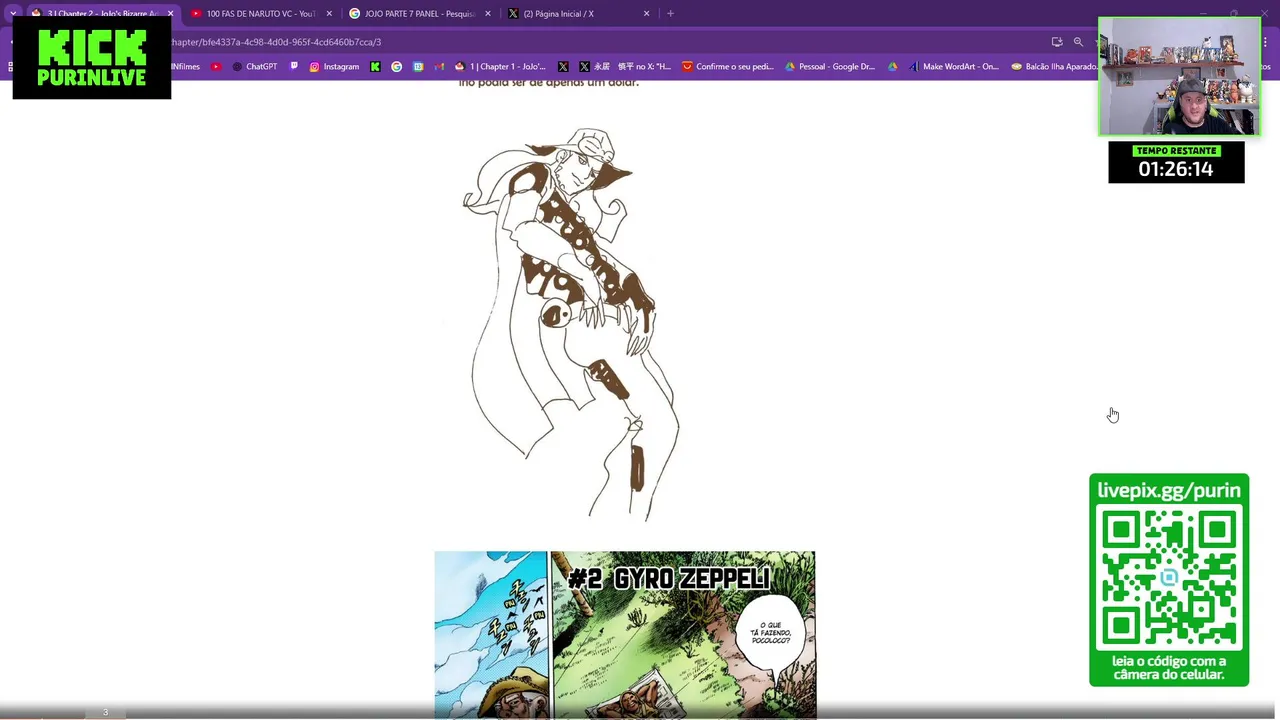Close the Chapter 2 JoJo's tab
The image size is (1280, 720).
click(x=170, y=14)
